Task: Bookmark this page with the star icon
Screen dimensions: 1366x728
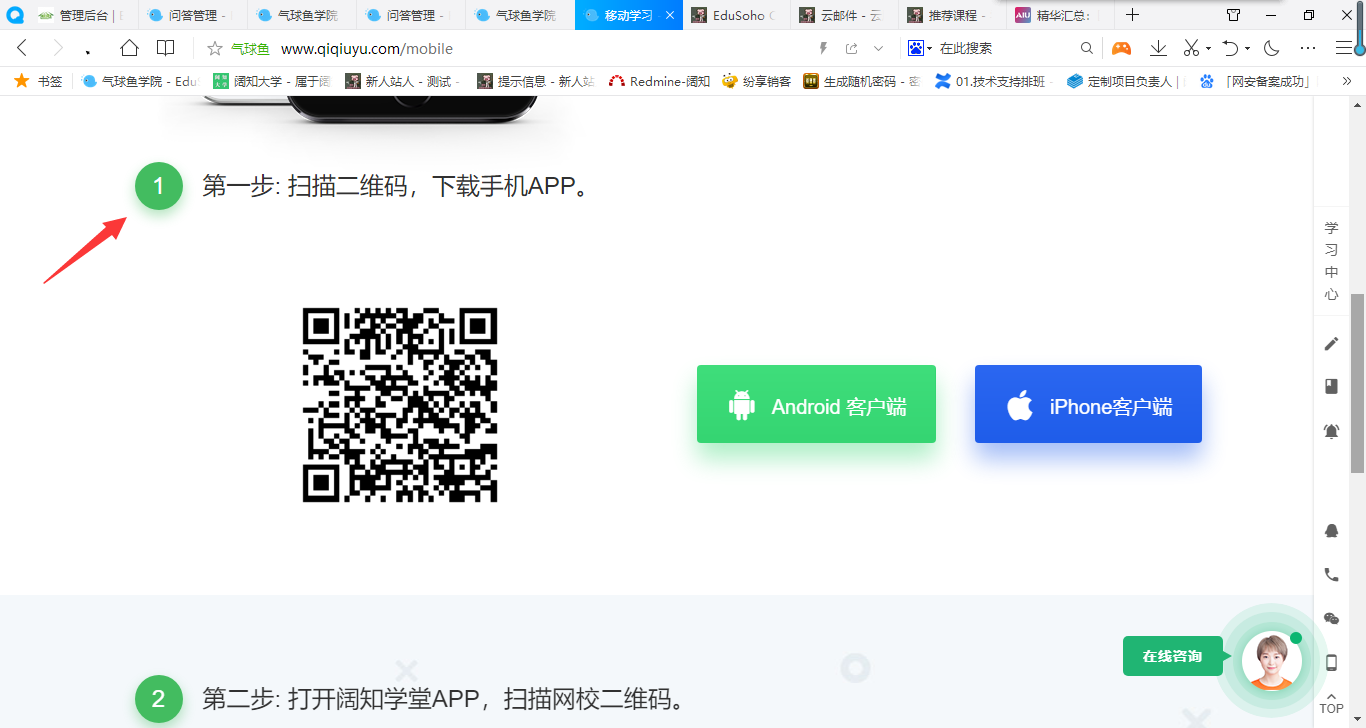Action: pos(214,48)
